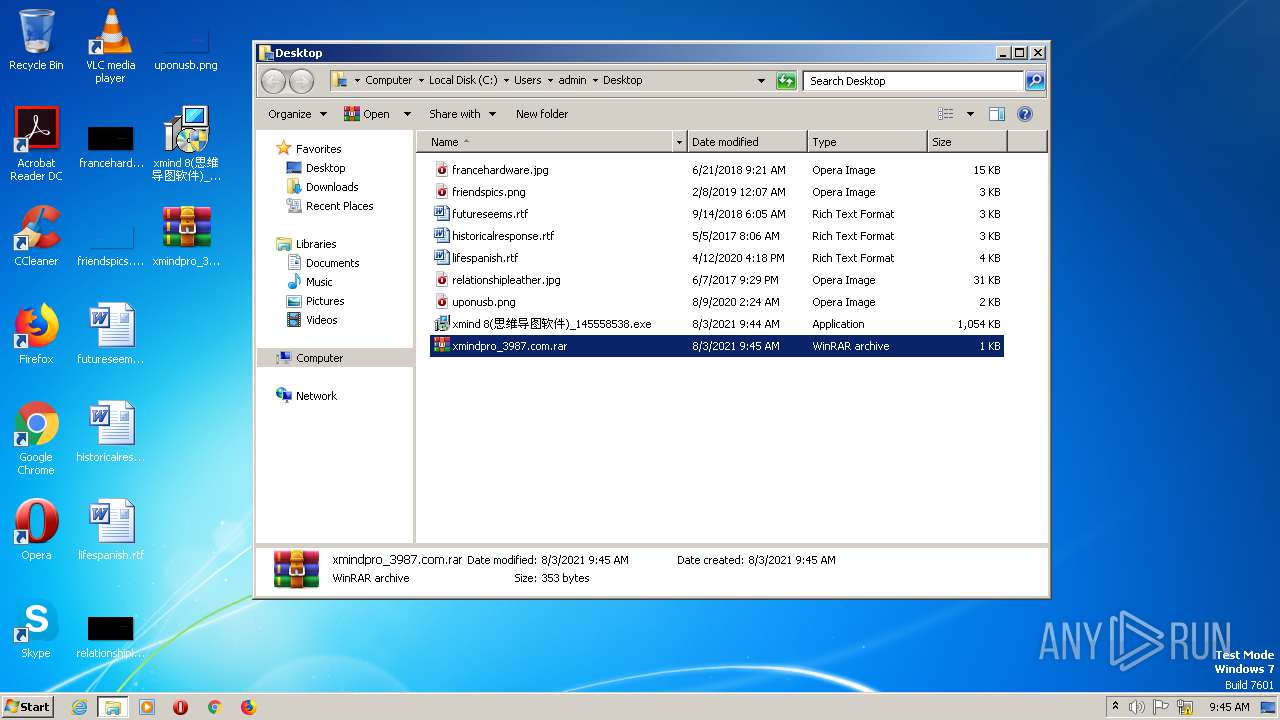Open Google Chrome desktop shortcut
Screen dimensions: 1280x720
(36, 438)
